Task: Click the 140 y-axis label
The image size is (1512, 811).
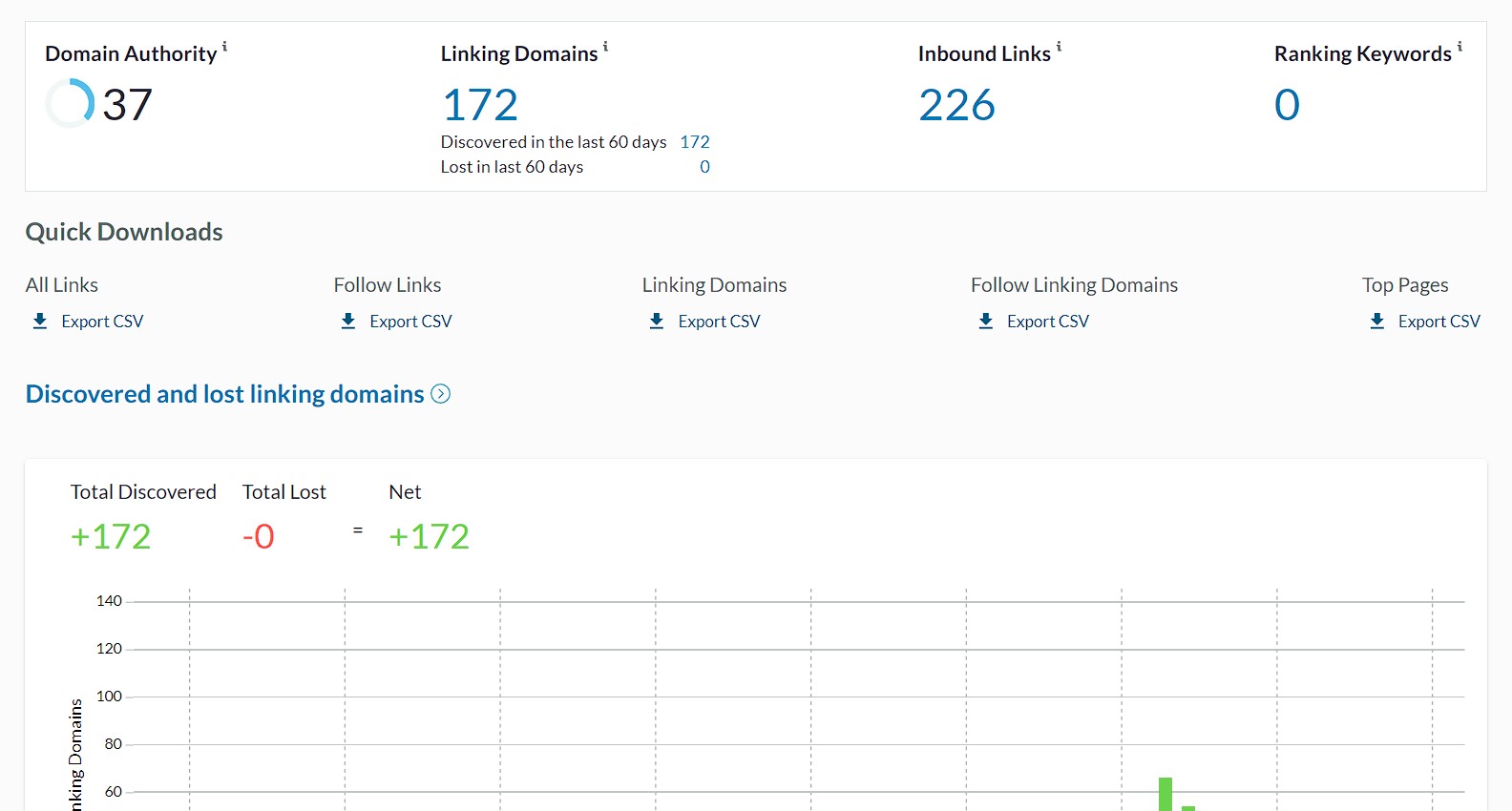Action: point(109,601)
